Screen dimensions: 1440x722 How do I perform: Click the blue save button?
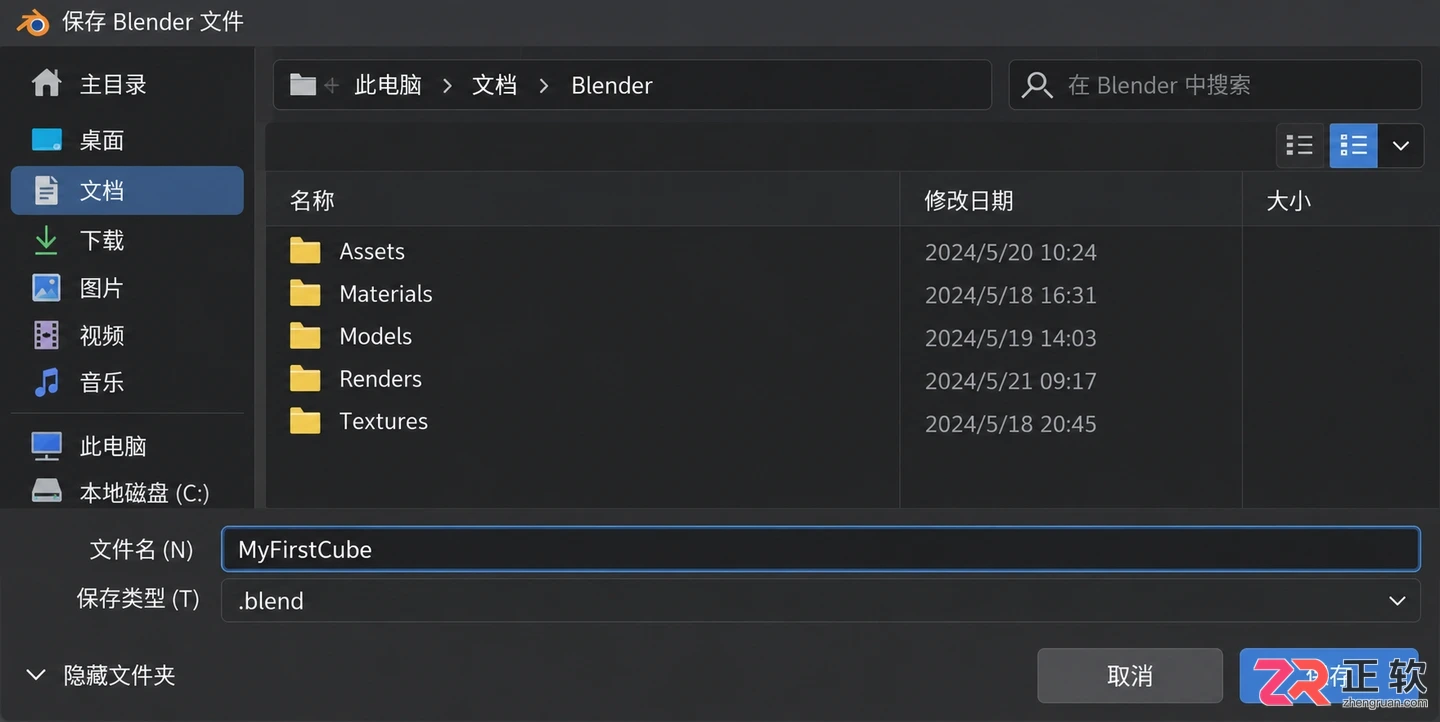tap(1329, 676)
